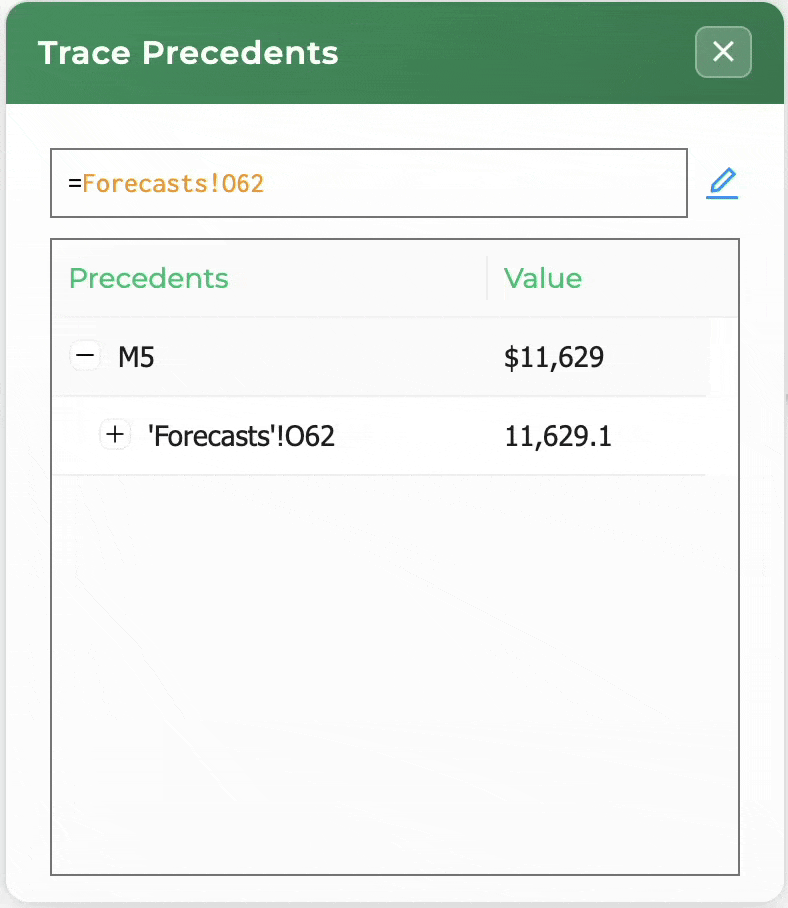Click the M5 cell reference label
The image size is (788, 908).
pos(136,357)
